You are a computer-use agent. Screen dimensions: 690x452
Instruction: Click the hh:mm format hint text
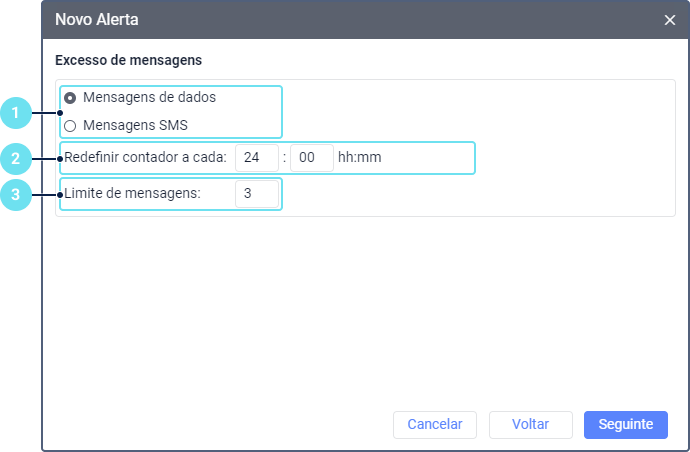tap(360, 158)
